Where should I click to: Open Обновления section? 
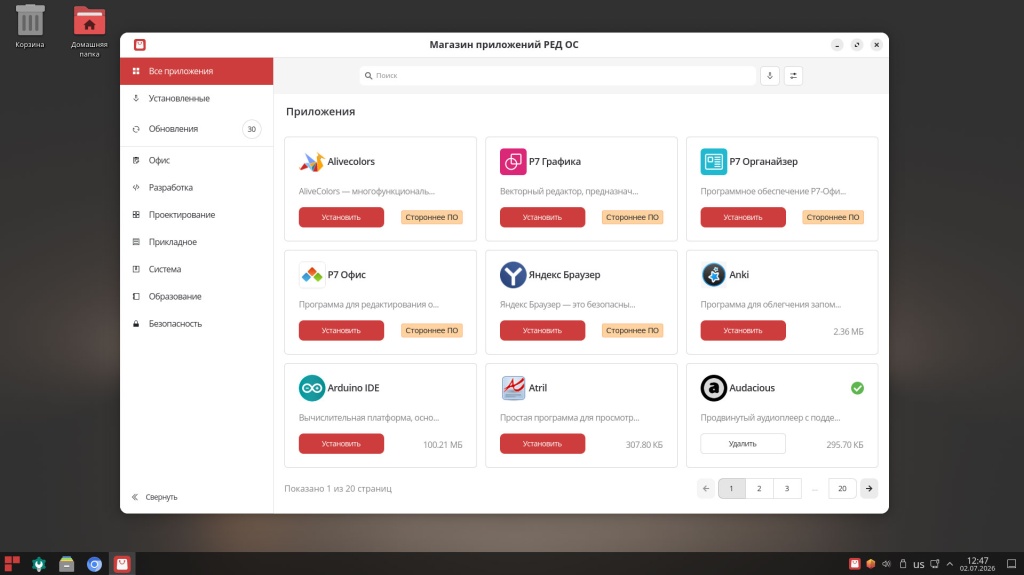(x=197, y=129)
